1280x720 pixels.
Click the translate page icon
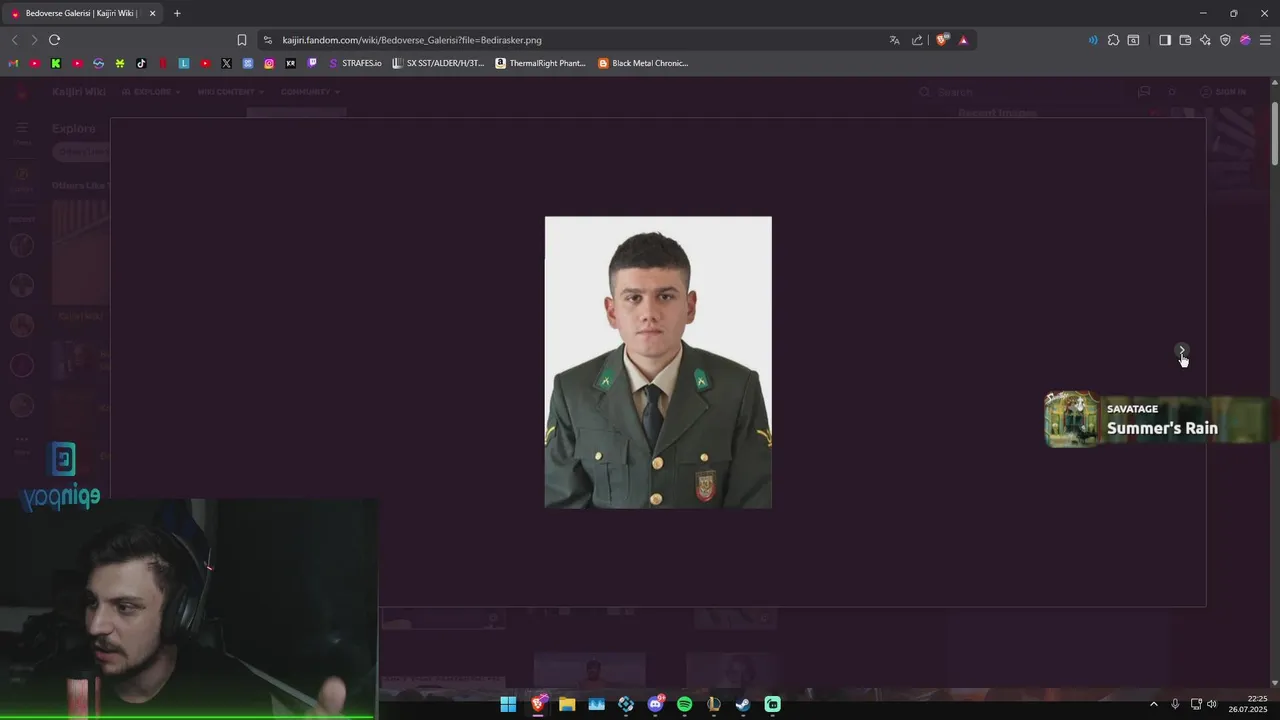(894, 40)
